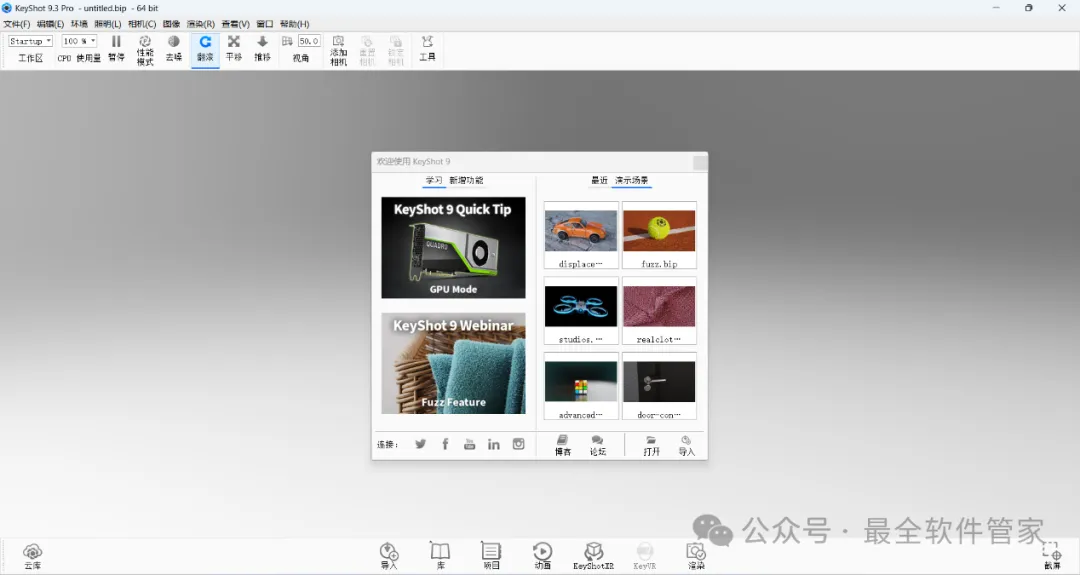Open the 照明(L) menu
The height and width of the screenshot is (575, 1080).
107,24
